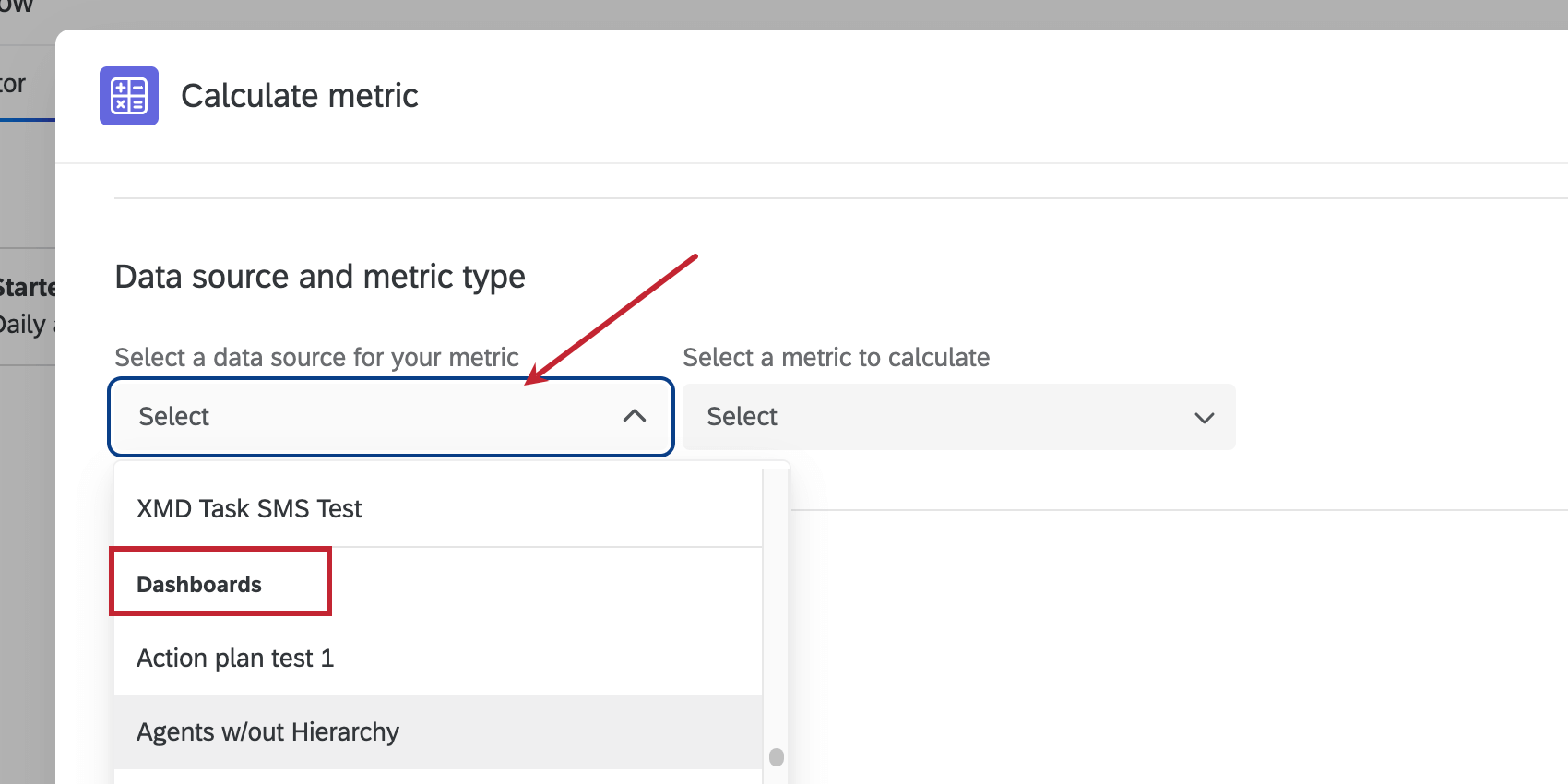Collapse the data source dropdown via its up chevron
The image size is (1568, 784).
[635, 417]
